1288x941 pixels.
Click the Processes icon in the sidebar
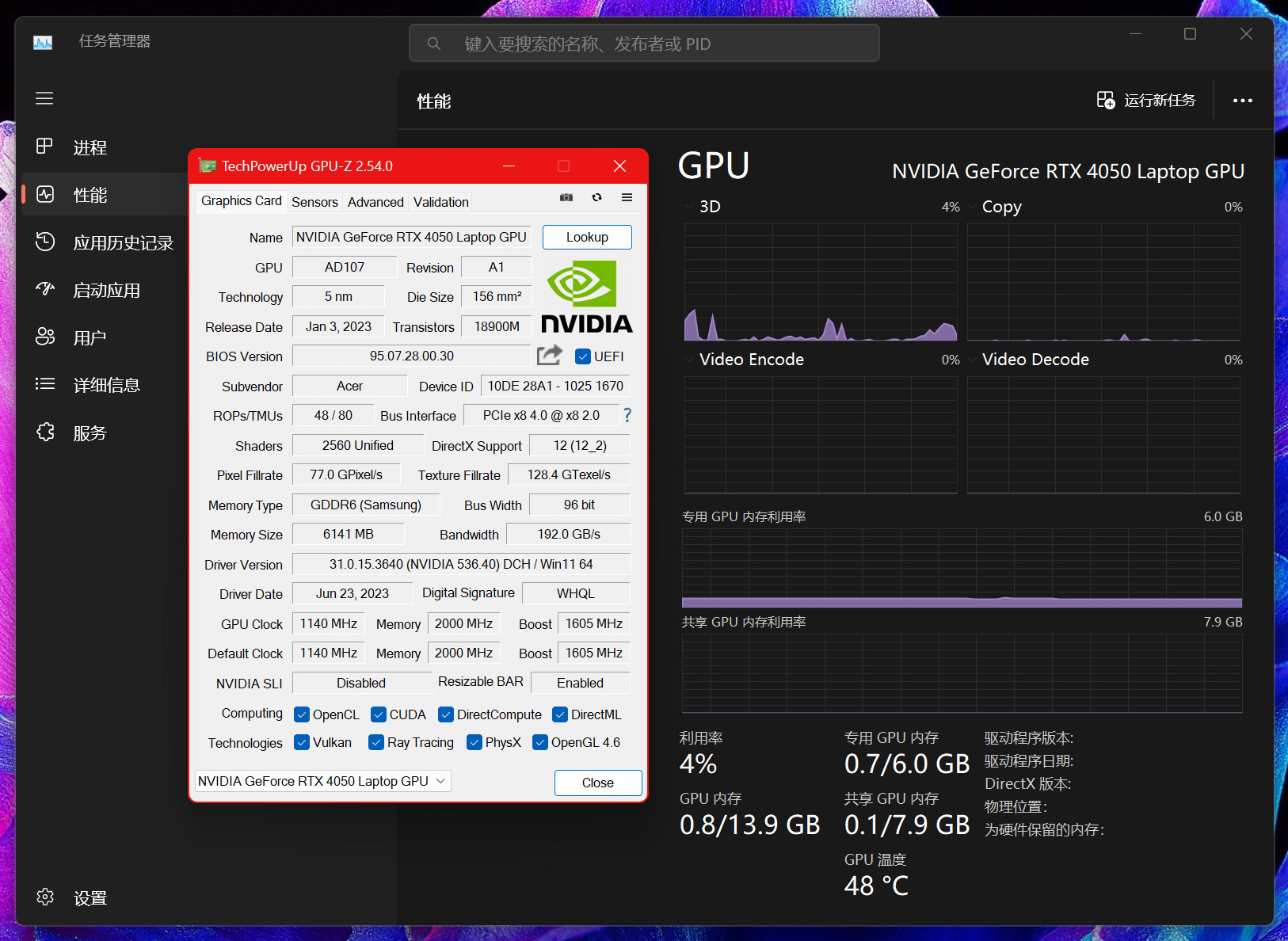click(x=44, y=147)
